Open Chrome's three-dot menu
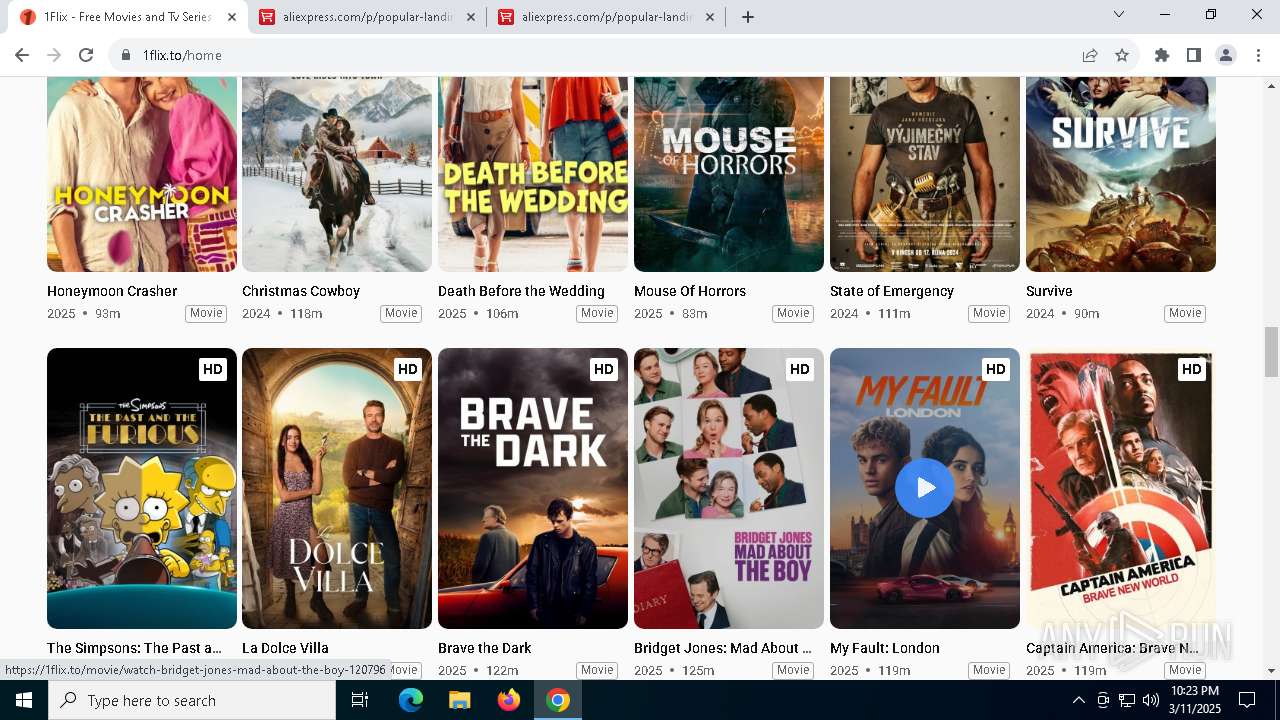Image resolution: width=1280 pixels, height=720 pixels. [x=1257, y=55]
